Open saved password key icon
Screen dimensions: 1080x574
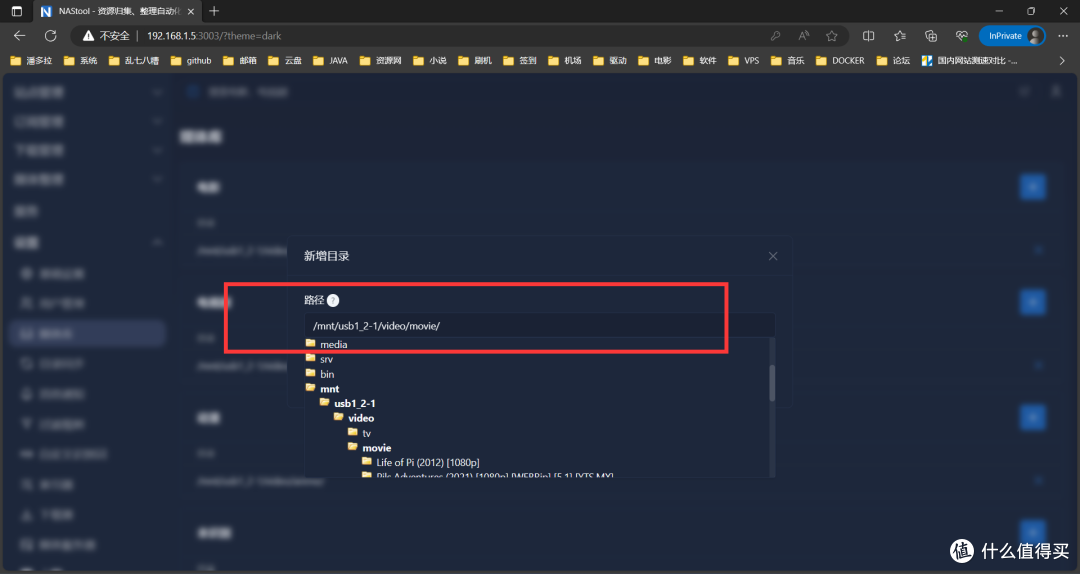775,36
